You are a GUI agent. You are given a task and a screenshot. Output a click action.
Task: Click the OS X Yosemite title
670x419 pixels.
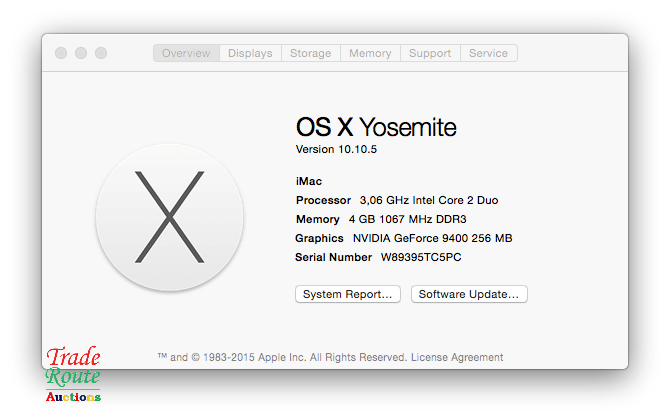[376, 127]
